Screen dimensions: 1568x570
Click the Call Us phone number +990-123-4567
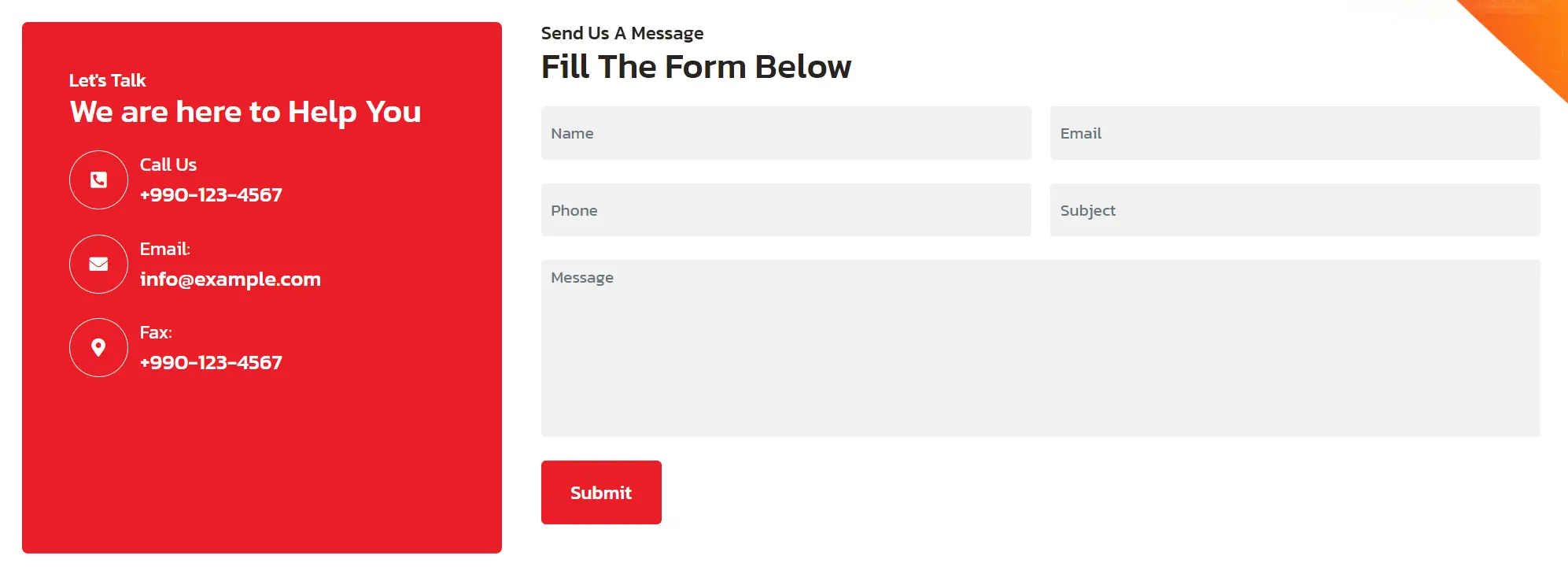tap(211, 195)
